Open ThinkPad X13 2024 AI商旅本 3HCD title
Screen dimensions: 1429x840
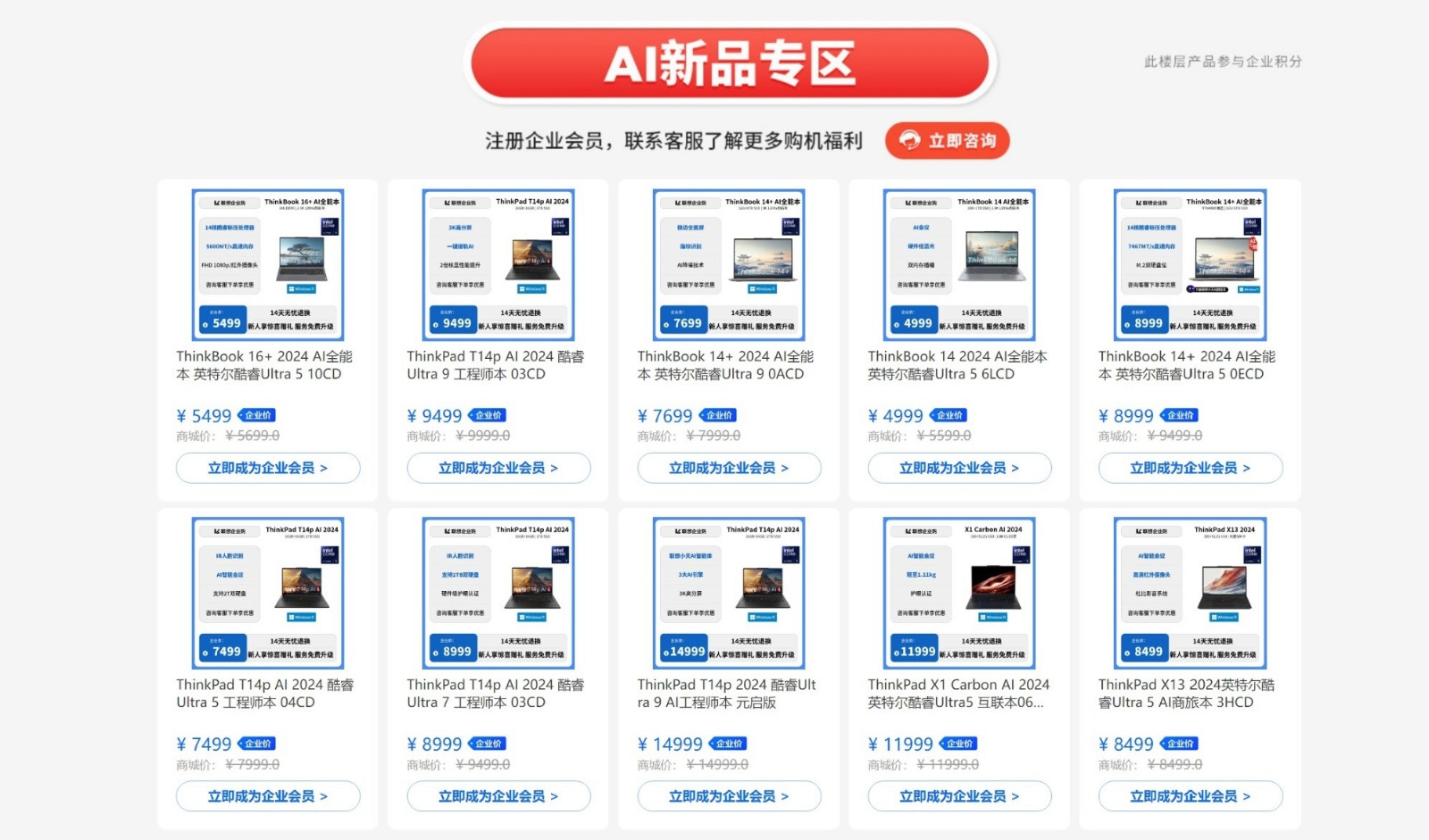[1186, 694]
